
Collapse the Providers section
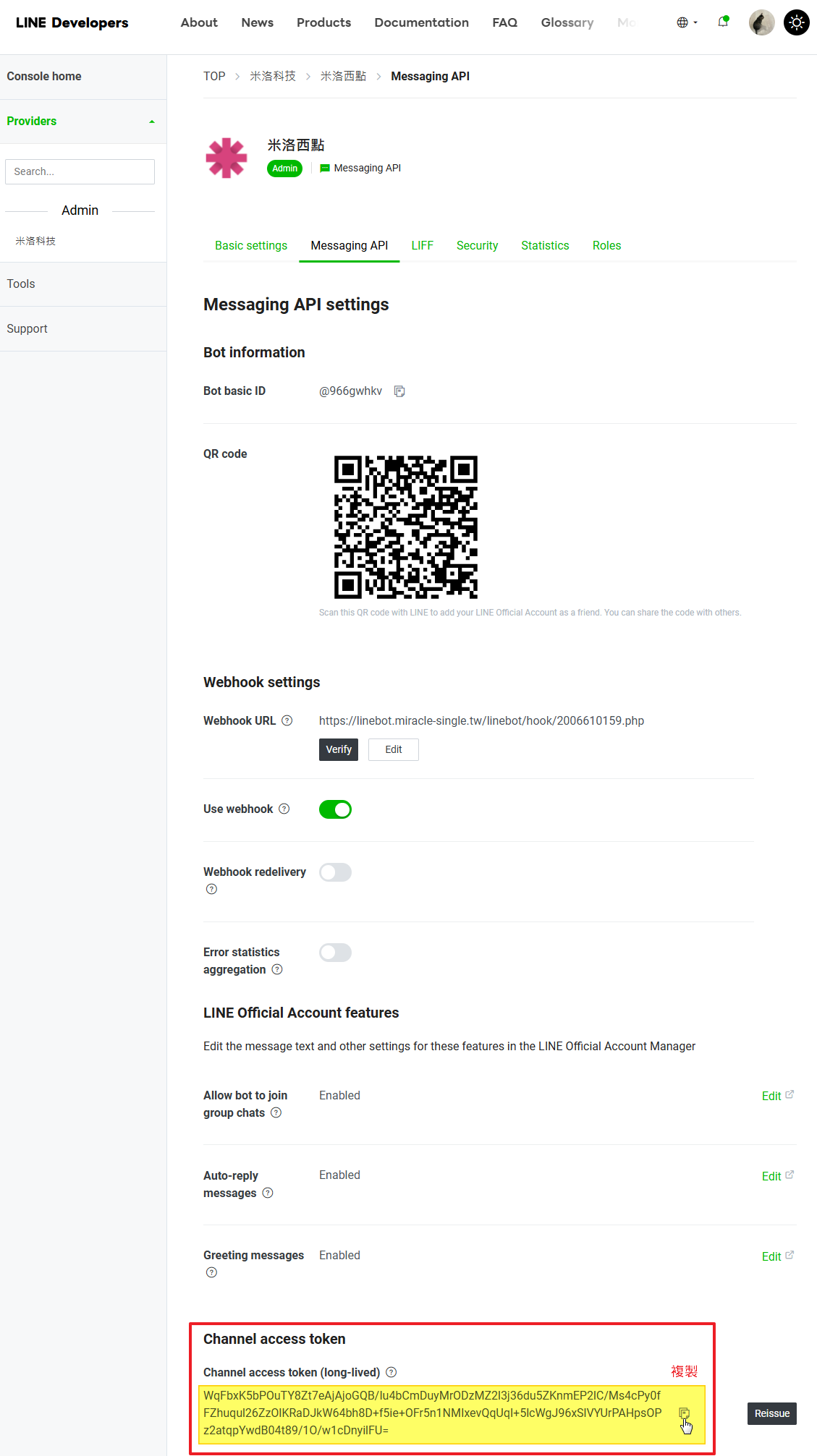click(152, 122)
